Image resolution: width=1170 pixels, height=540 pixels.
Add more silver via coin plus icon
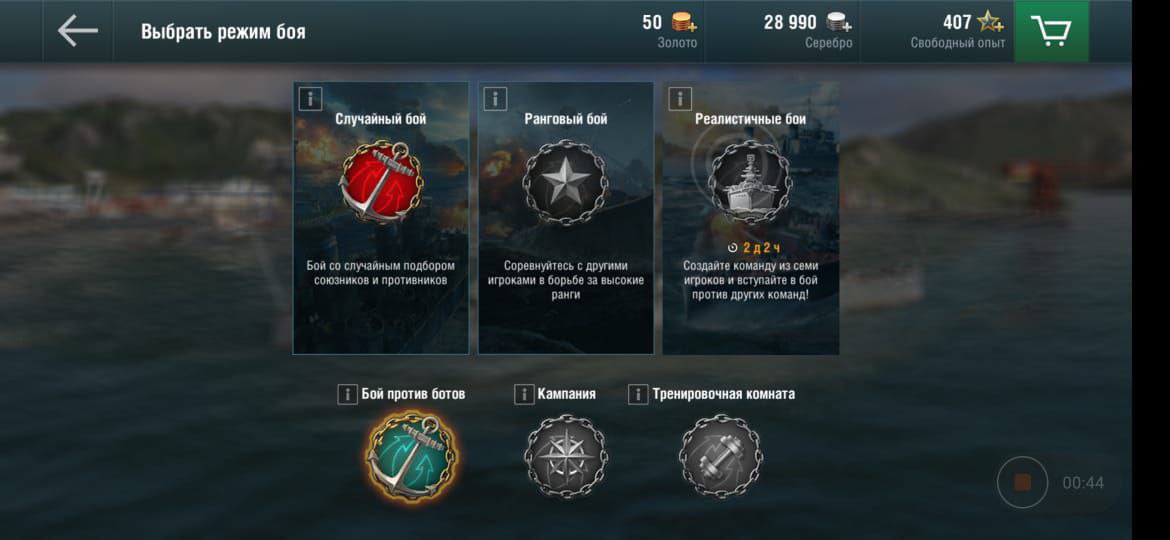pyautogui.click(x=839, y=22)
